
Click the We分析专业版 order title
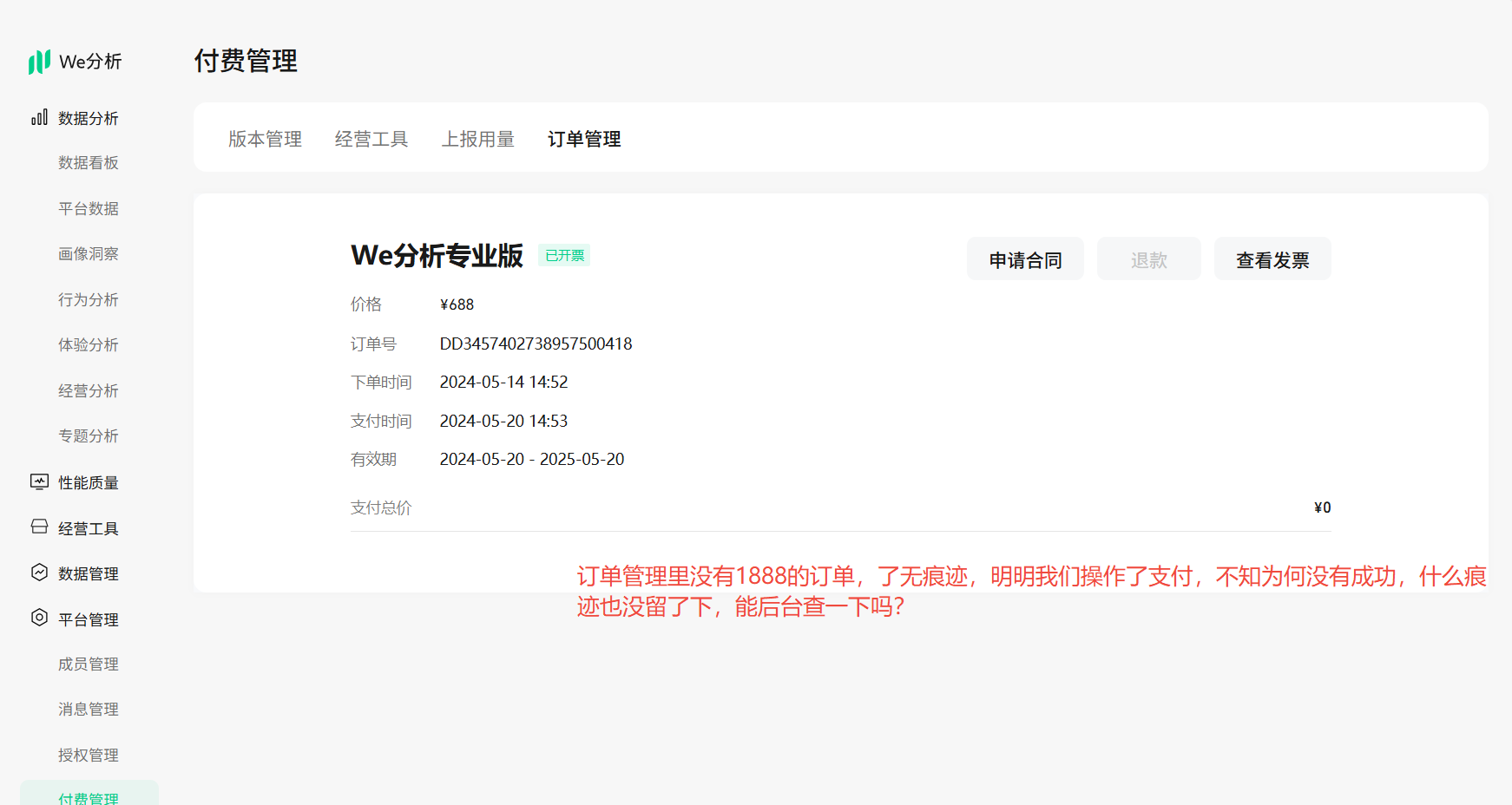pos(437,255)
